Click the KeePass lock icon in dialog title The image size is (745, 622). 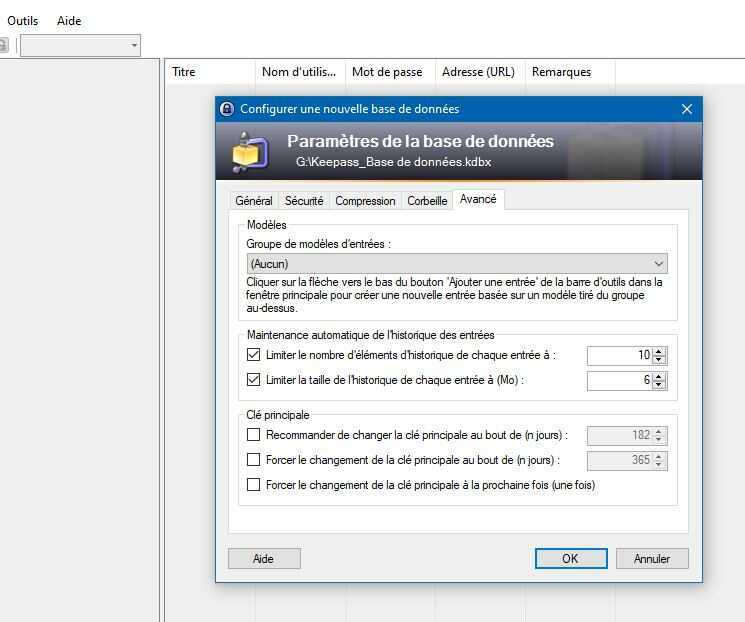pos(227,109)
